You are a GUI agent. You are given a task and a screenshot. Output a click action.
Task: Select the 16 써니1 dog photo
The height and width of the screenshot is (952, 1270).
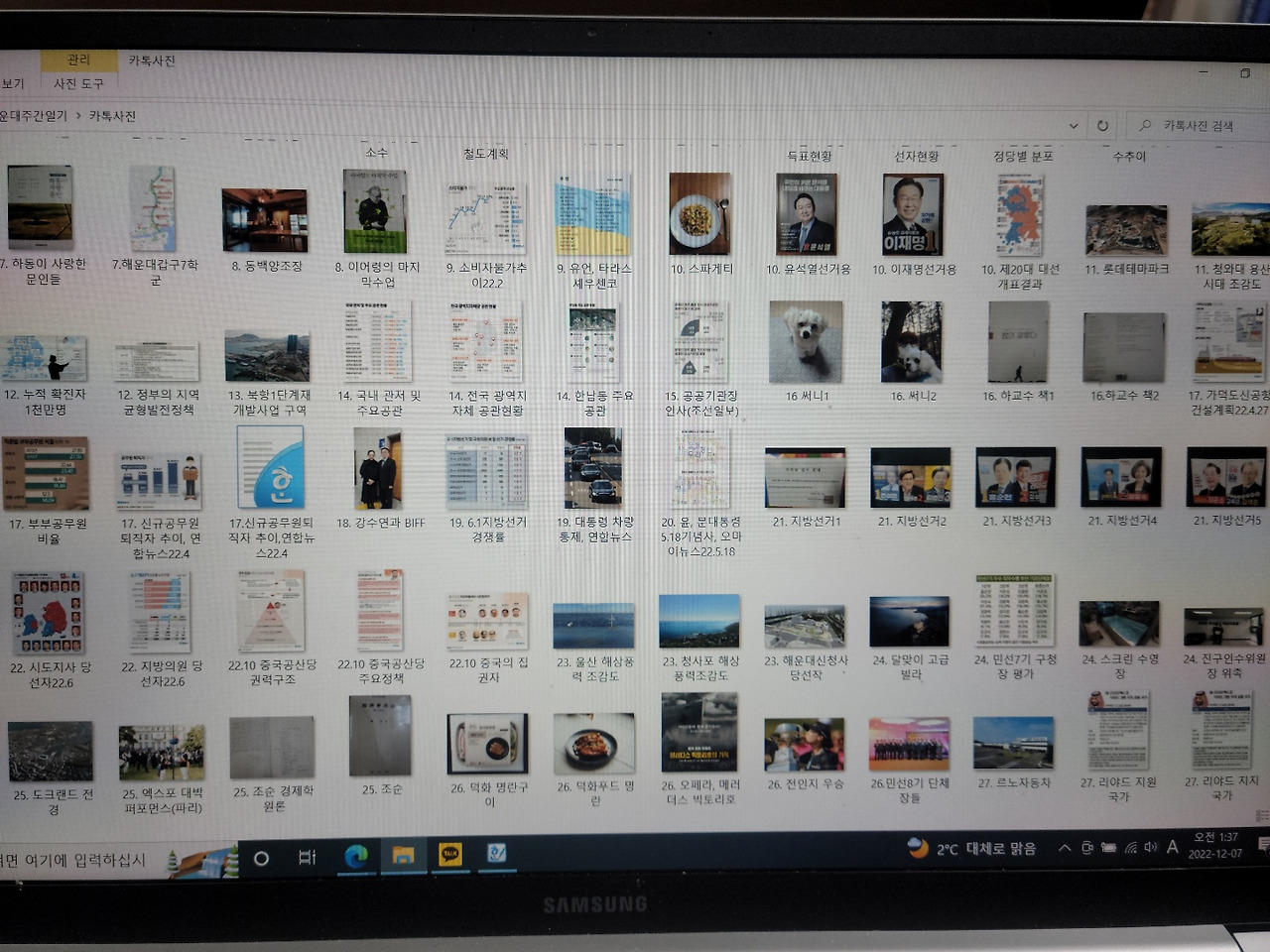tap(806, 342)
